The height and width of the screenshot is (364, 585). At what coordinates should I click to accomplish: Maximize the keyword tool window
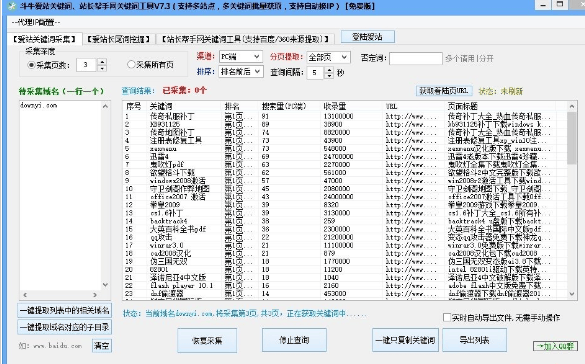560,5
